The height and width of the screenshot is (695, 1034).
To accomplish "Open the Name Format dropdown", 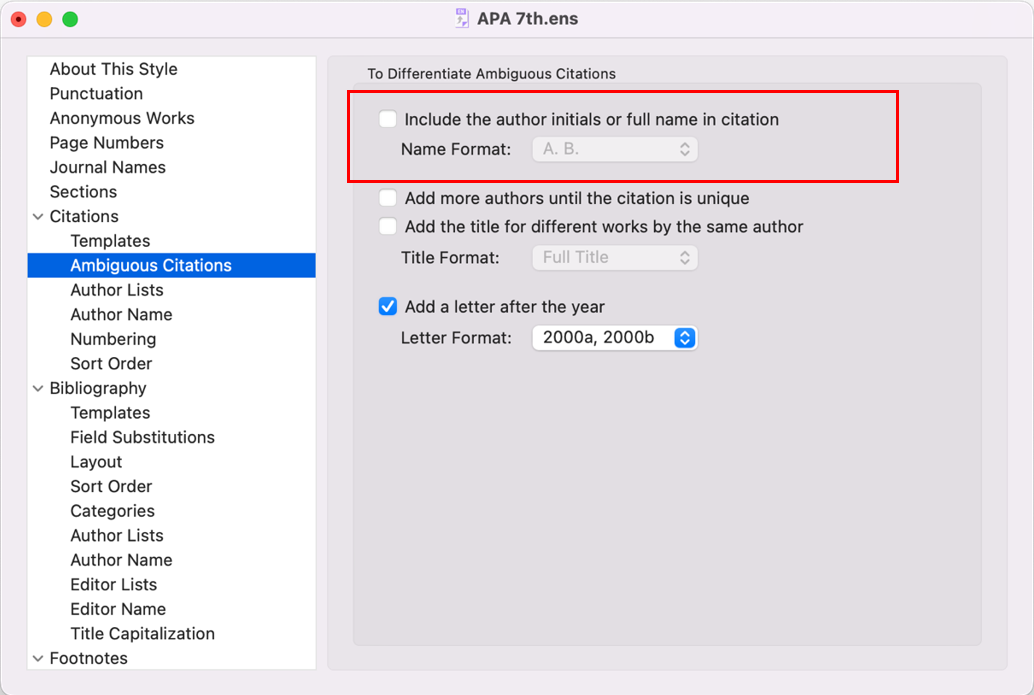I will pyautogui.click(x=614, y=149).
